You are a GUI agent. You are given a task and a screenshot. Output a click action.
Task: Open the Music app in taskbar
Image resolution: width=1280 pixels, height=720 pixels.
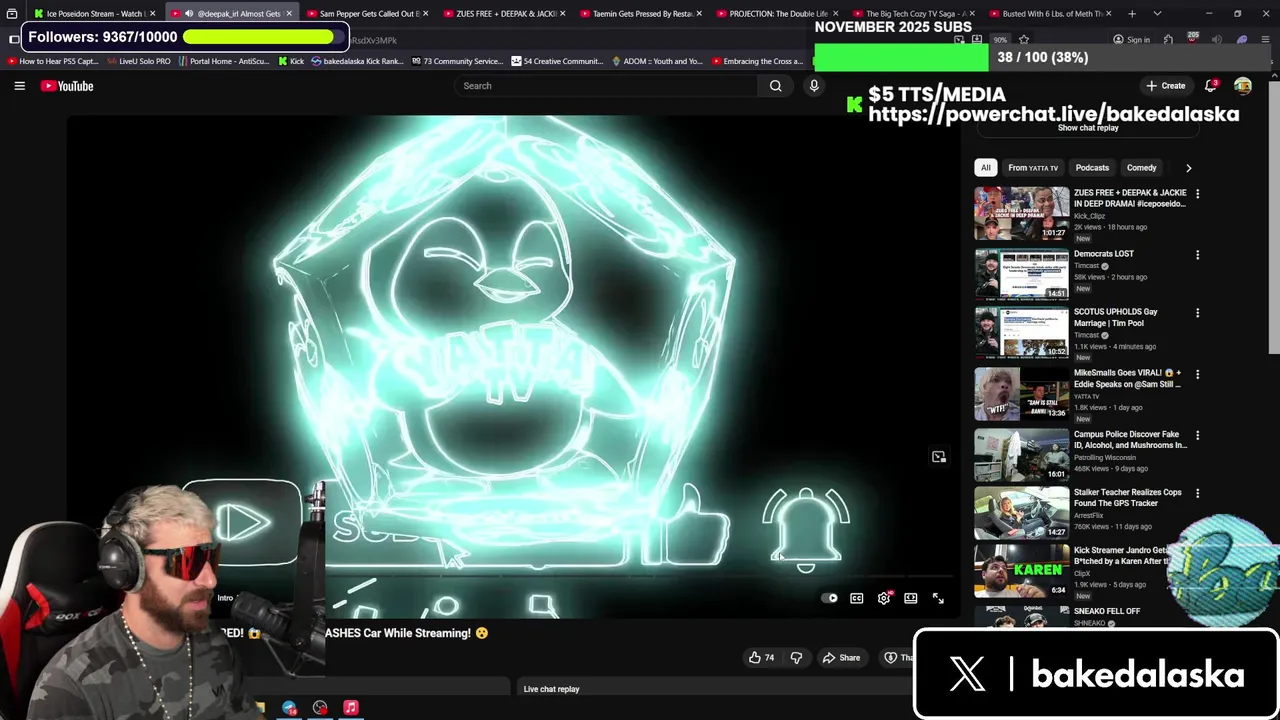pos(351,707)
